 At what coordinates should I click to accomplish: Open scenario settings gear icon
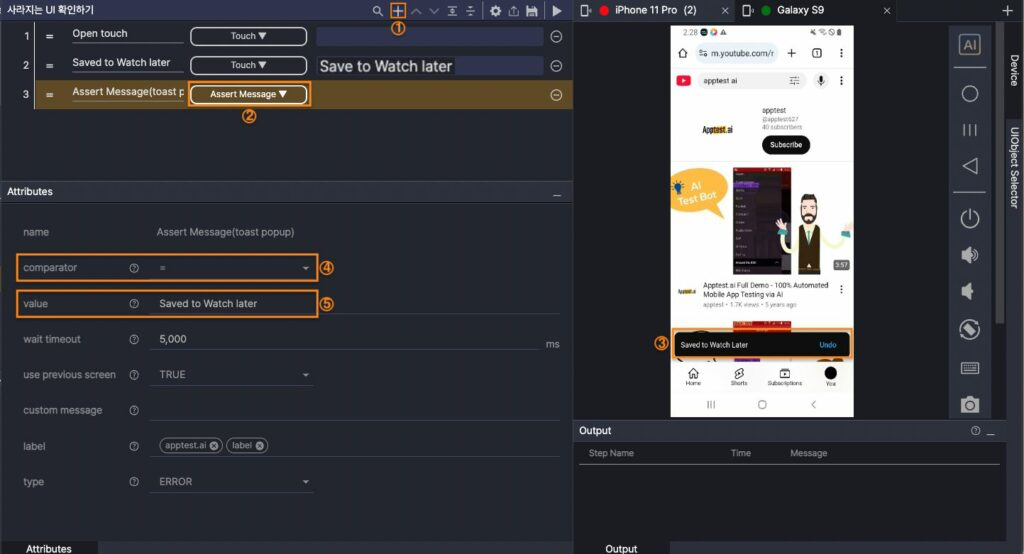(x=495, y=11)
